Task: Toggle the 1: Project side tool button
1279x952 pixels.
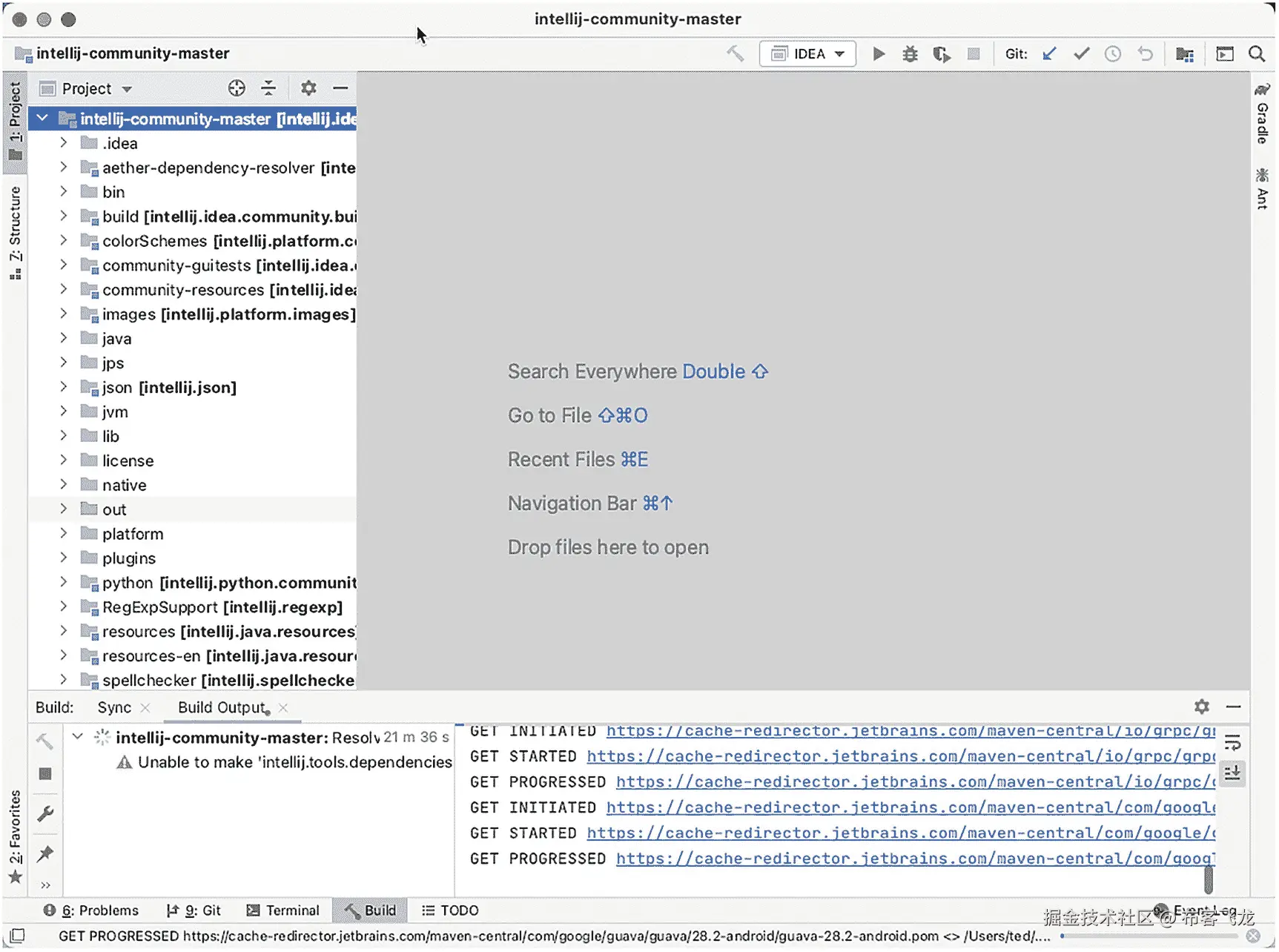Action: (x=15, y=122)
